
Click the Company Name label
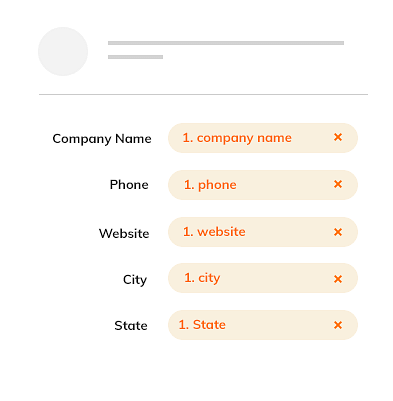pos(102,139)
